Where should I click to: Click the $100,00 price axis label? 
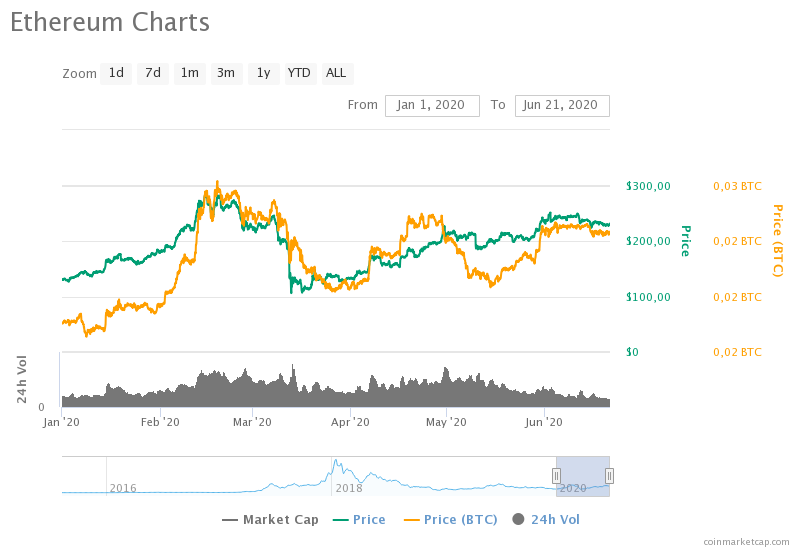coord(648,297)
